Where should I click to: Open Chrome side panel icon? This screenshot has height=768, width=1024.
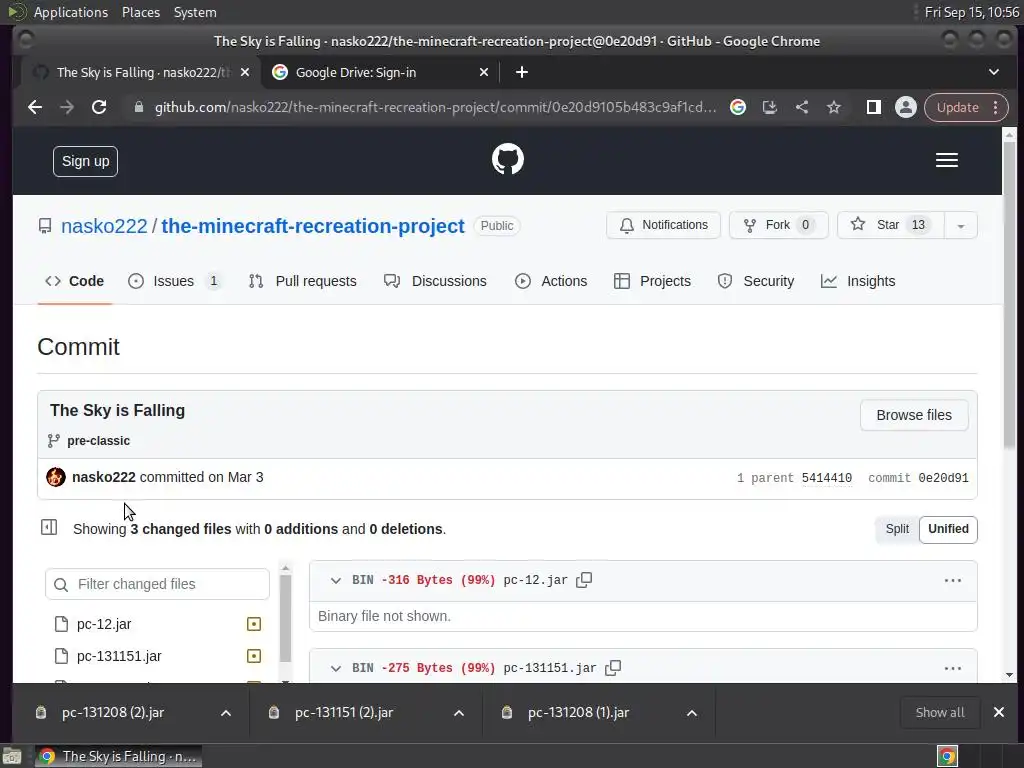coord(874,107)
